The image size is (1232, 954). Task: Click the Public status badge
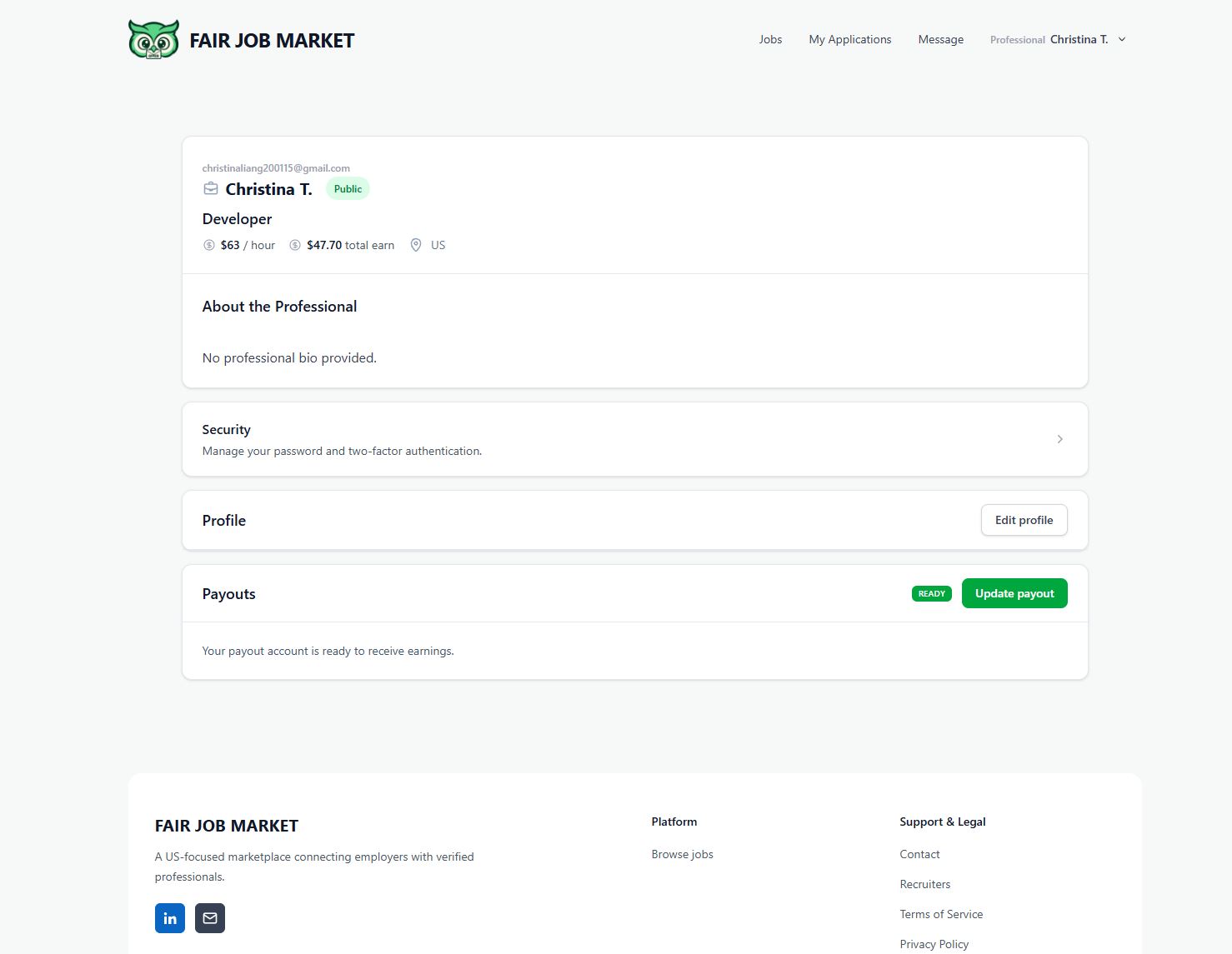click(348, 189)
